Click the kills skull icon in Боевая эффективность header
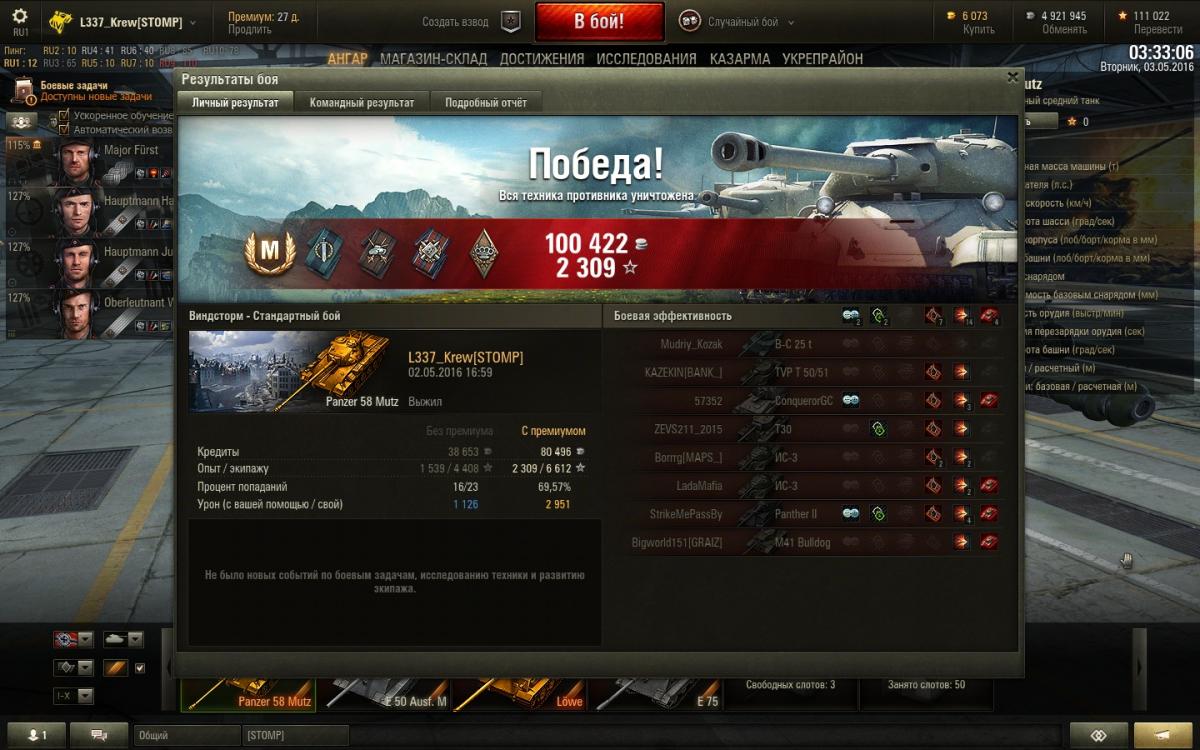 pyautogui.click(x=989, y=316)
